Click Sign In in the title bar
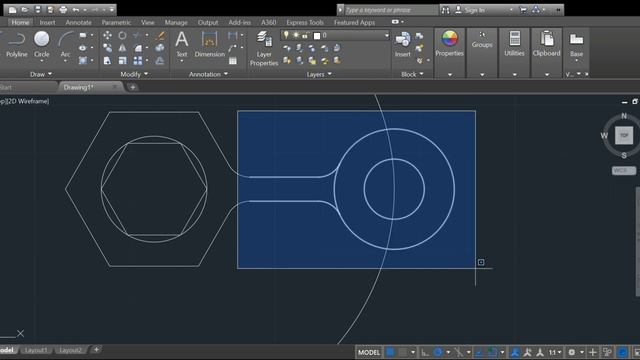Viewport: 640px width, 360px height. [474, 10]
